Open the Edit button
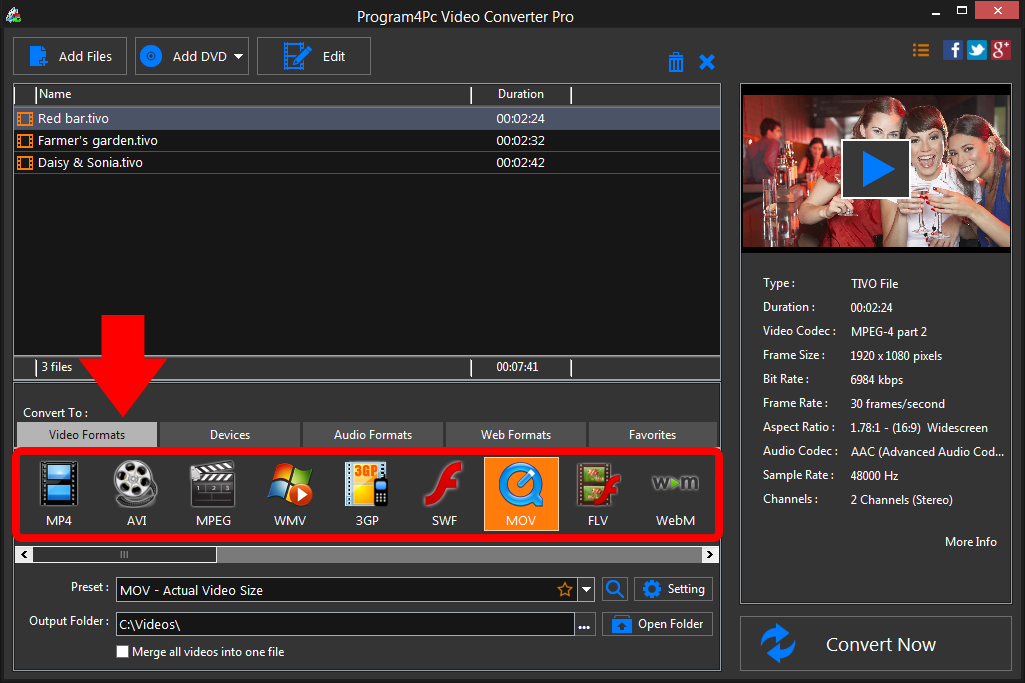The image size is (1025, 683). click(314, 56)
